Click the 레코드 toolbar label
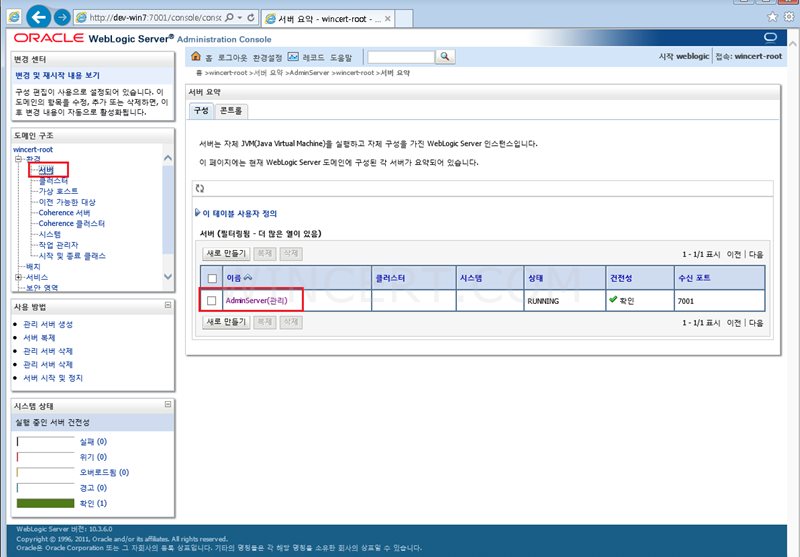Viewport: 800px width, 557px height. coord(313,58)
